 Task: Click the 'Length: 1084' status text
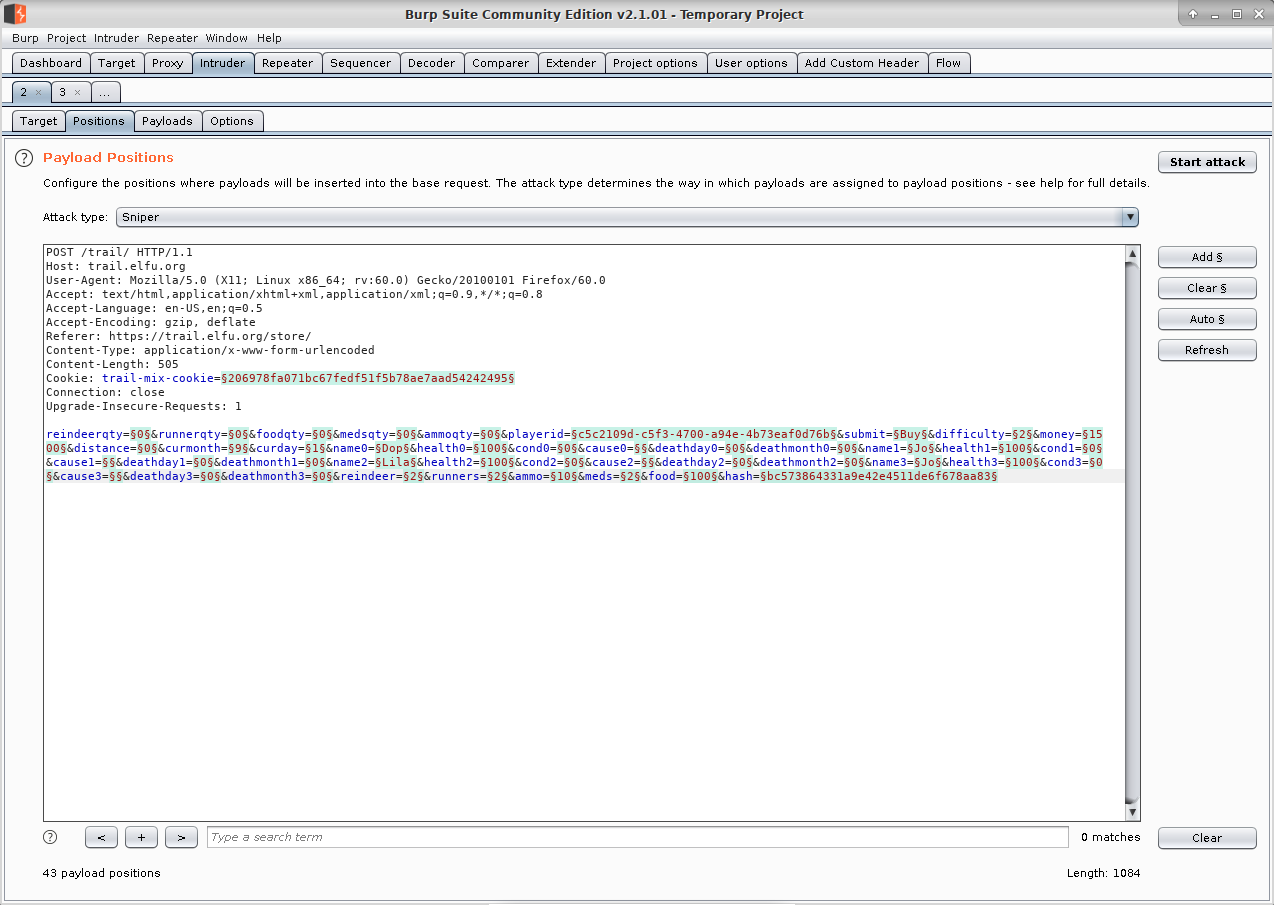(1103, 873)
